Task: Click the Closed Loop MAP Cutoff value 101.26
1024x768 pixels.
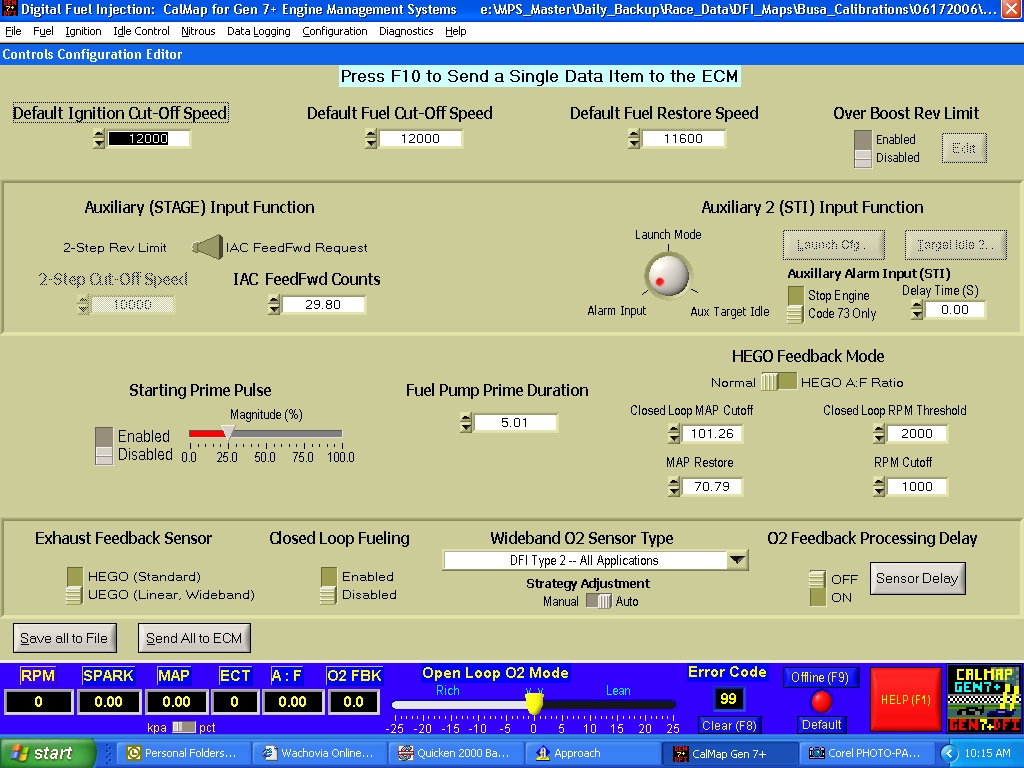Action: tap(712, 434)
